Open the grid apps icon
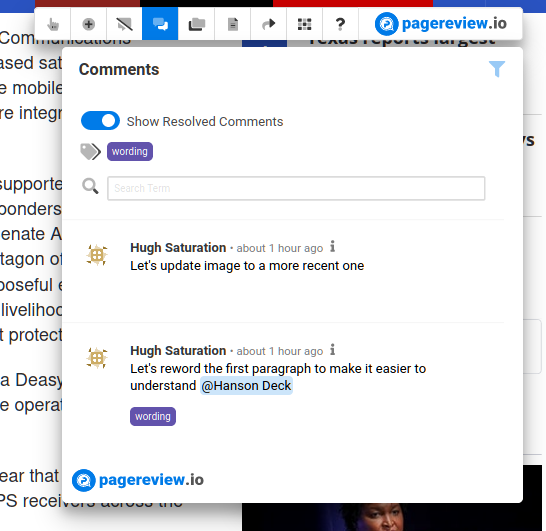Image resolution: width=546 pixels, height=531 pixels. click(x=304, y=24)
